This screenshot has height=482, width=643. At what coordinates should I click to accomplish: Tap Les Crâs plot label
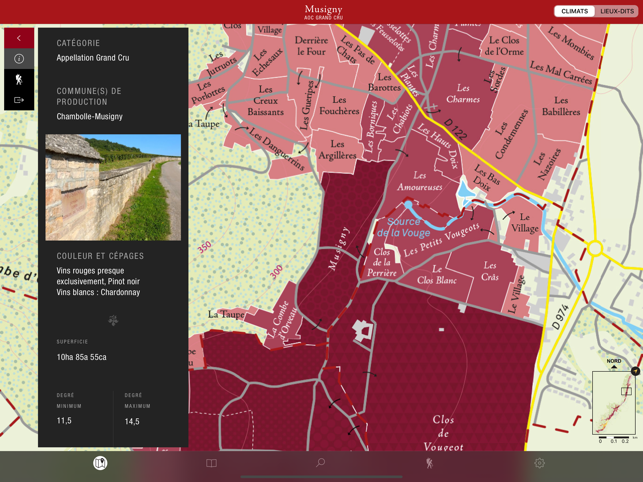tap(490, 271)
